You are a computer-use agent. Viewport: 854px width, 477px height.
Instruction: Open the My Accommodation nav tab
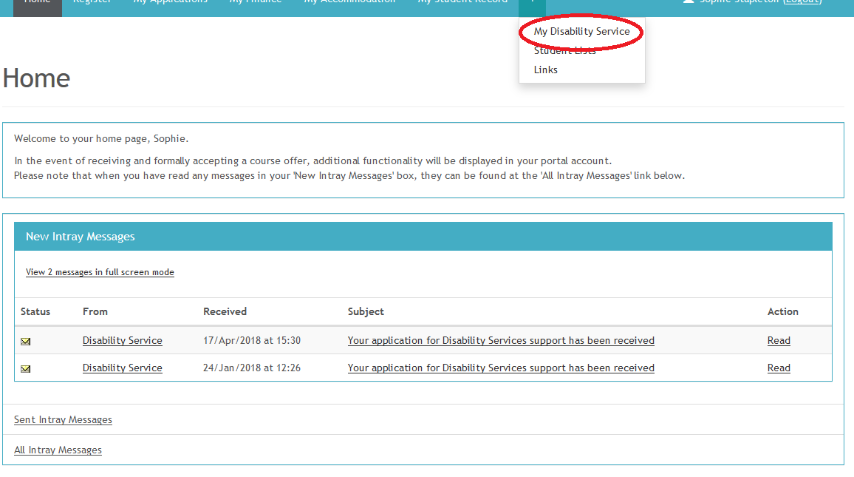(x=350, y=3)
